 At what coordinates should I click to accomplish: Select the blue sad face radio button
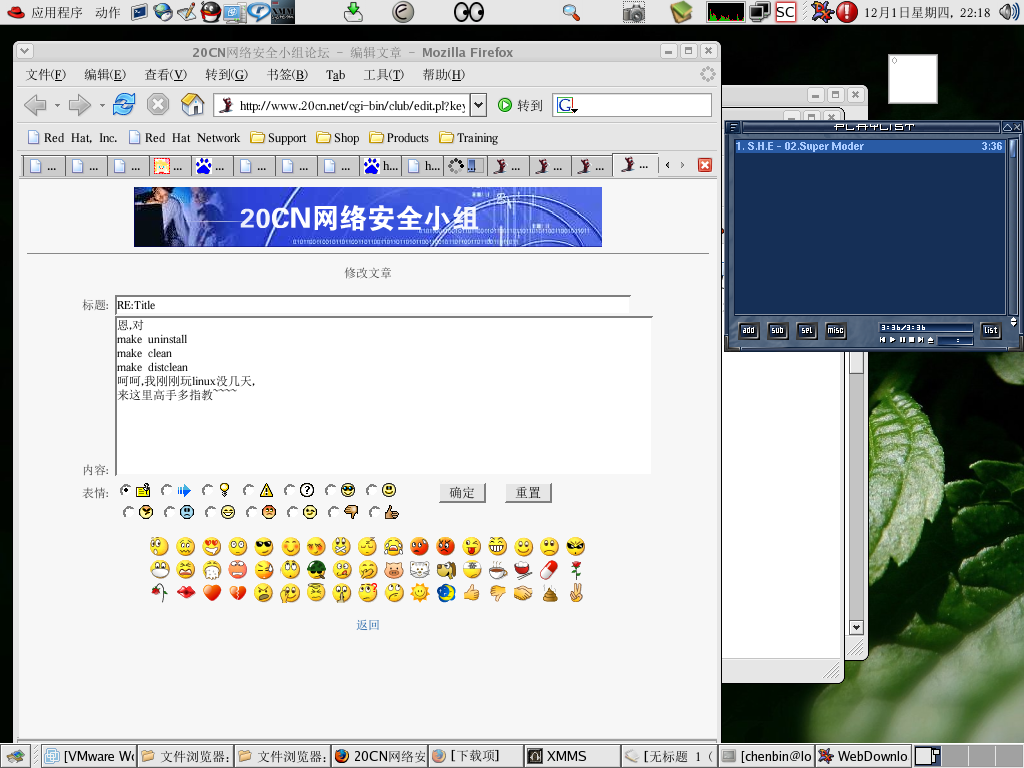(x=170, y=512)
